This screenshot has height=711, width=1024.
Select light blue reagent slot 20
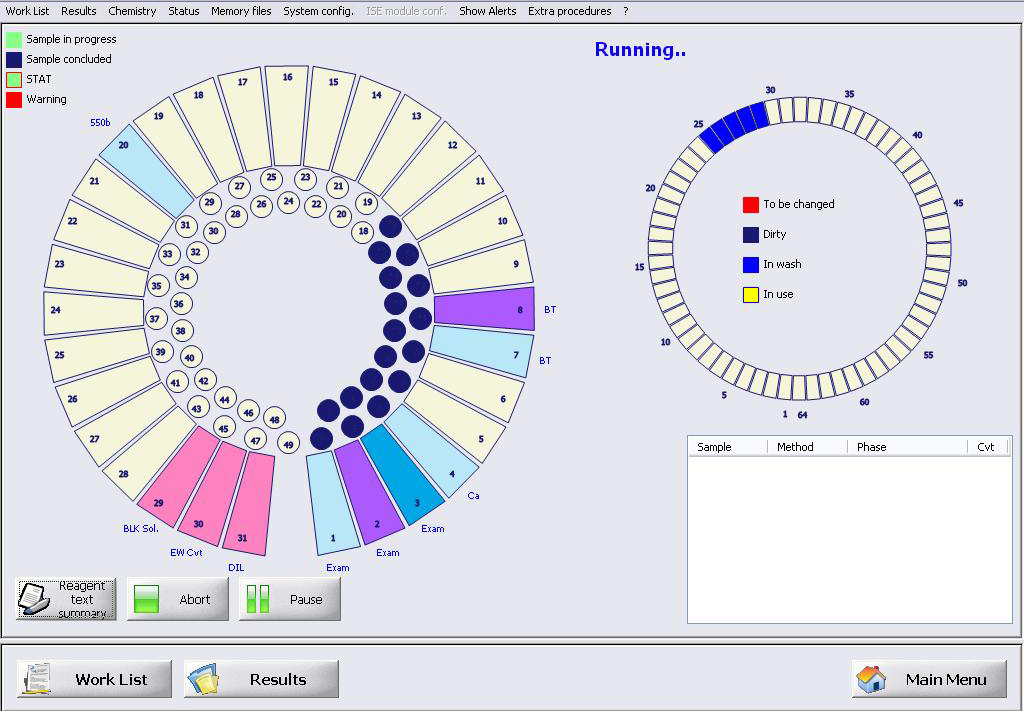(x=140, y=160)
